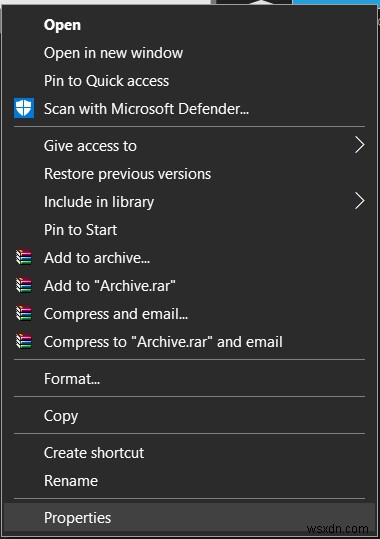Open the Give access to entry
This screenshot has width=380, height=539.
coord(189,146)
